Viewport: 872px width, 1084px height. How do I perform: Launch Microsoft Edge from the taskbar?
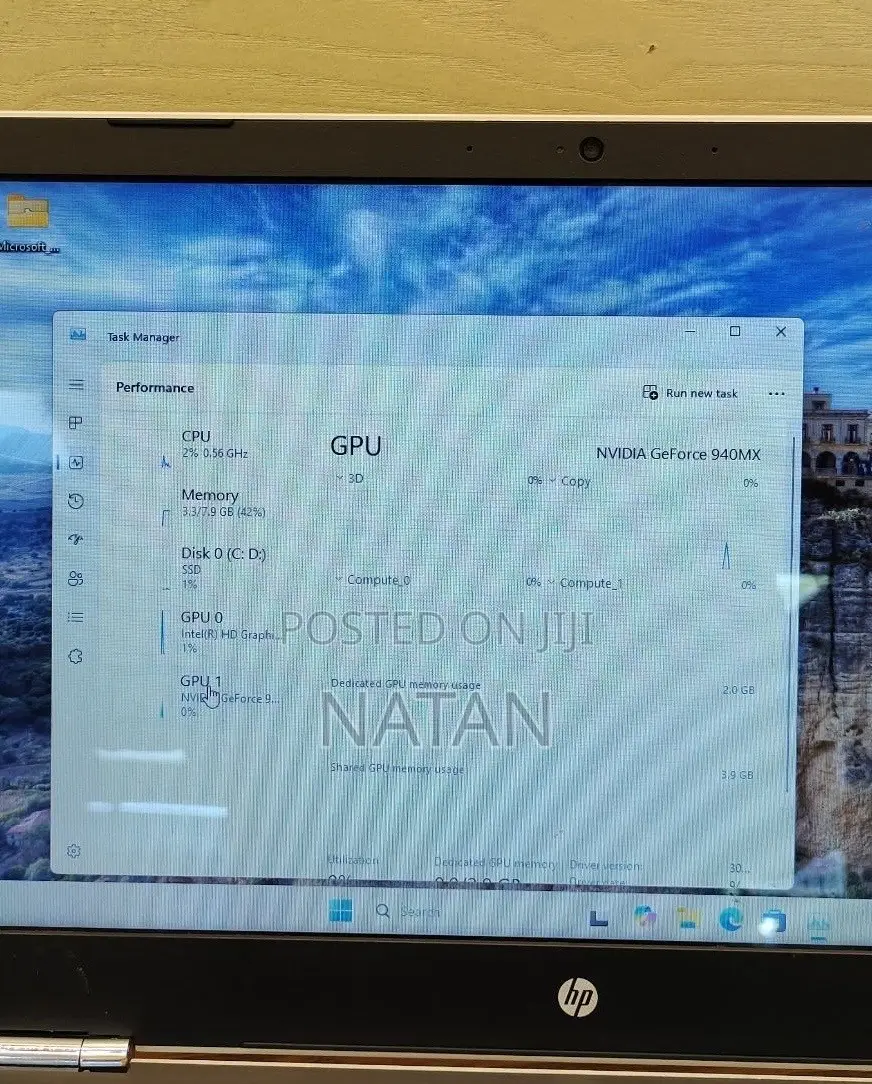click(x=731, y=919)
